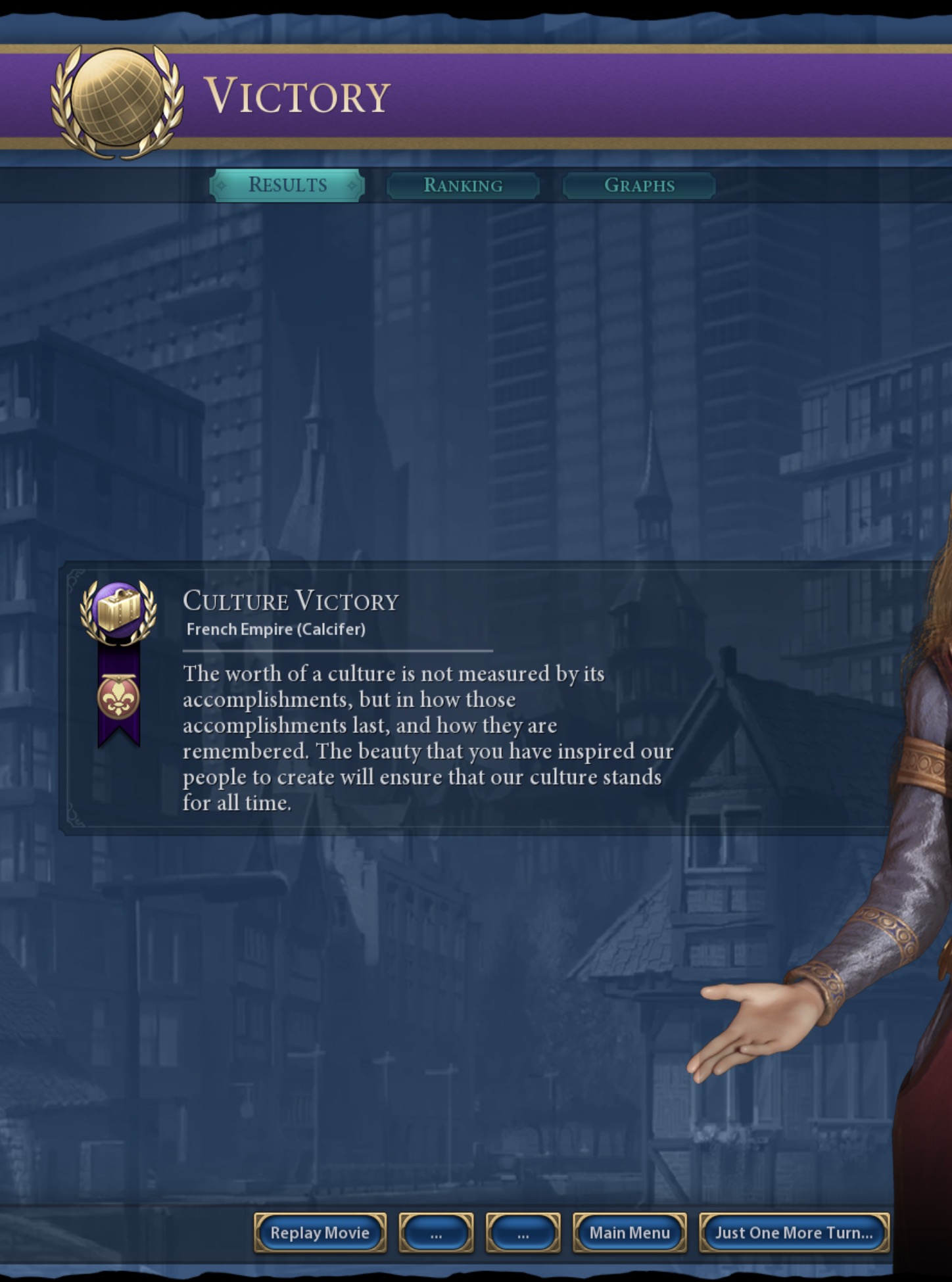Click the Culture Victory heading text

click(x=291, y=601)
